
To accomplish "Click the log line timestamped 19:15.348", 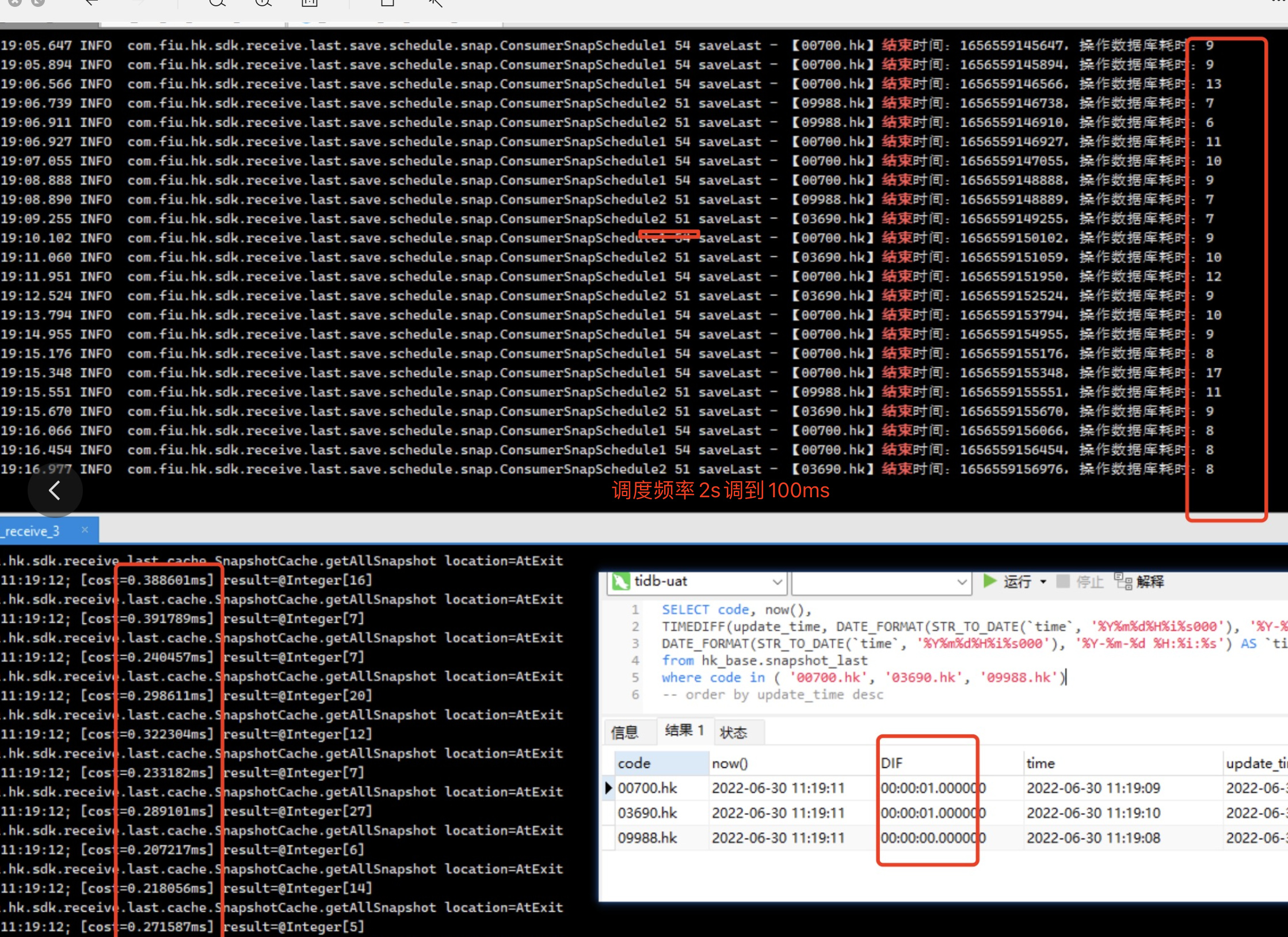I will (611, 373).
